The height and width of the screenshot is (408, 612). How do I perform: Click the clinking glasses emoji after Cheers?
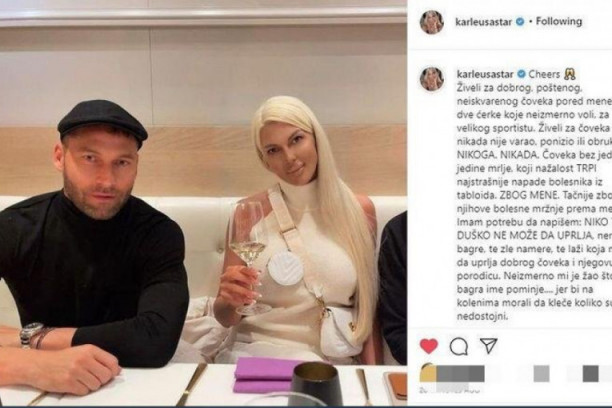(x=569, y=74)
